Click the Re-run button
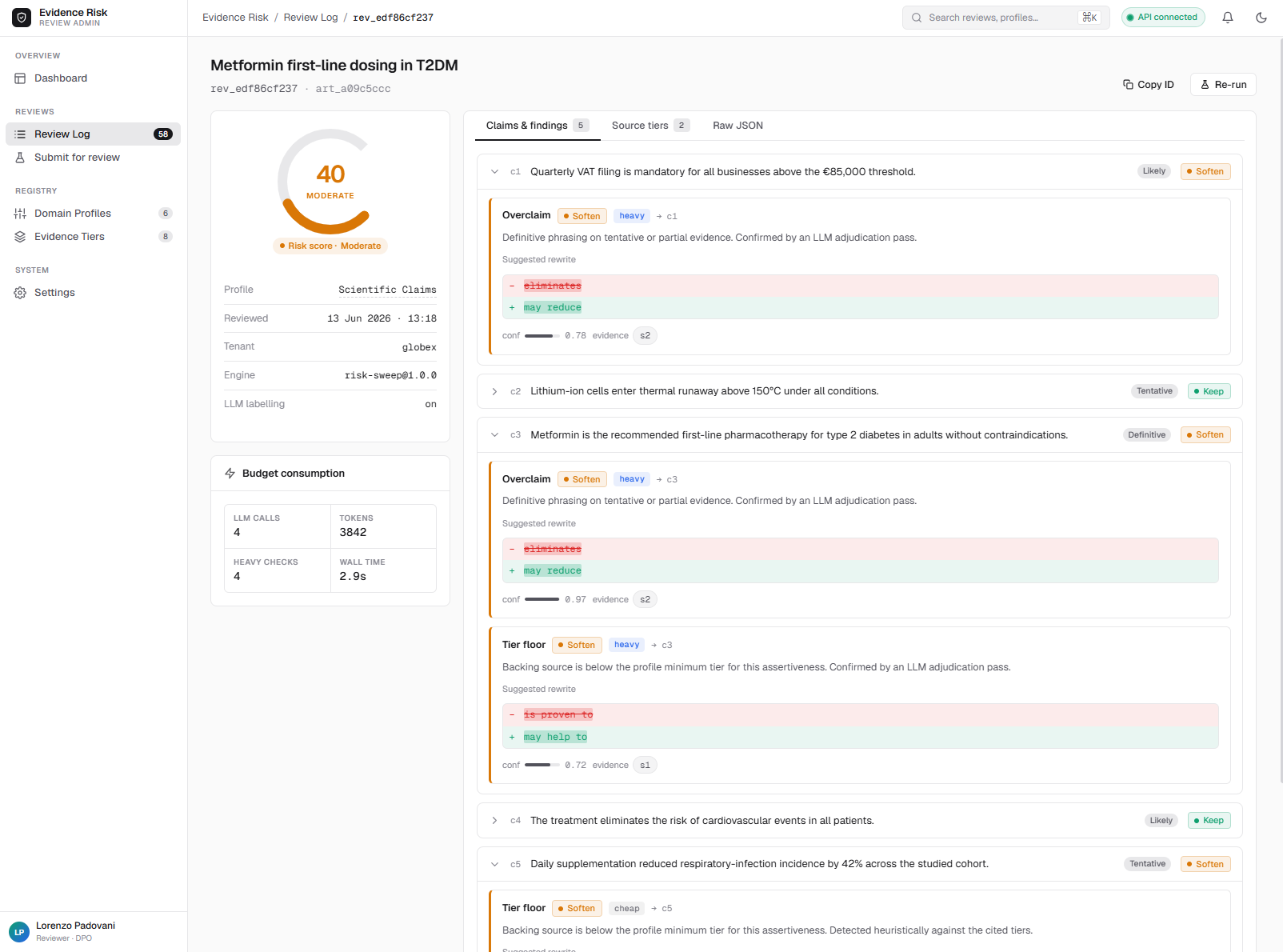 (x=1223, y=84)
